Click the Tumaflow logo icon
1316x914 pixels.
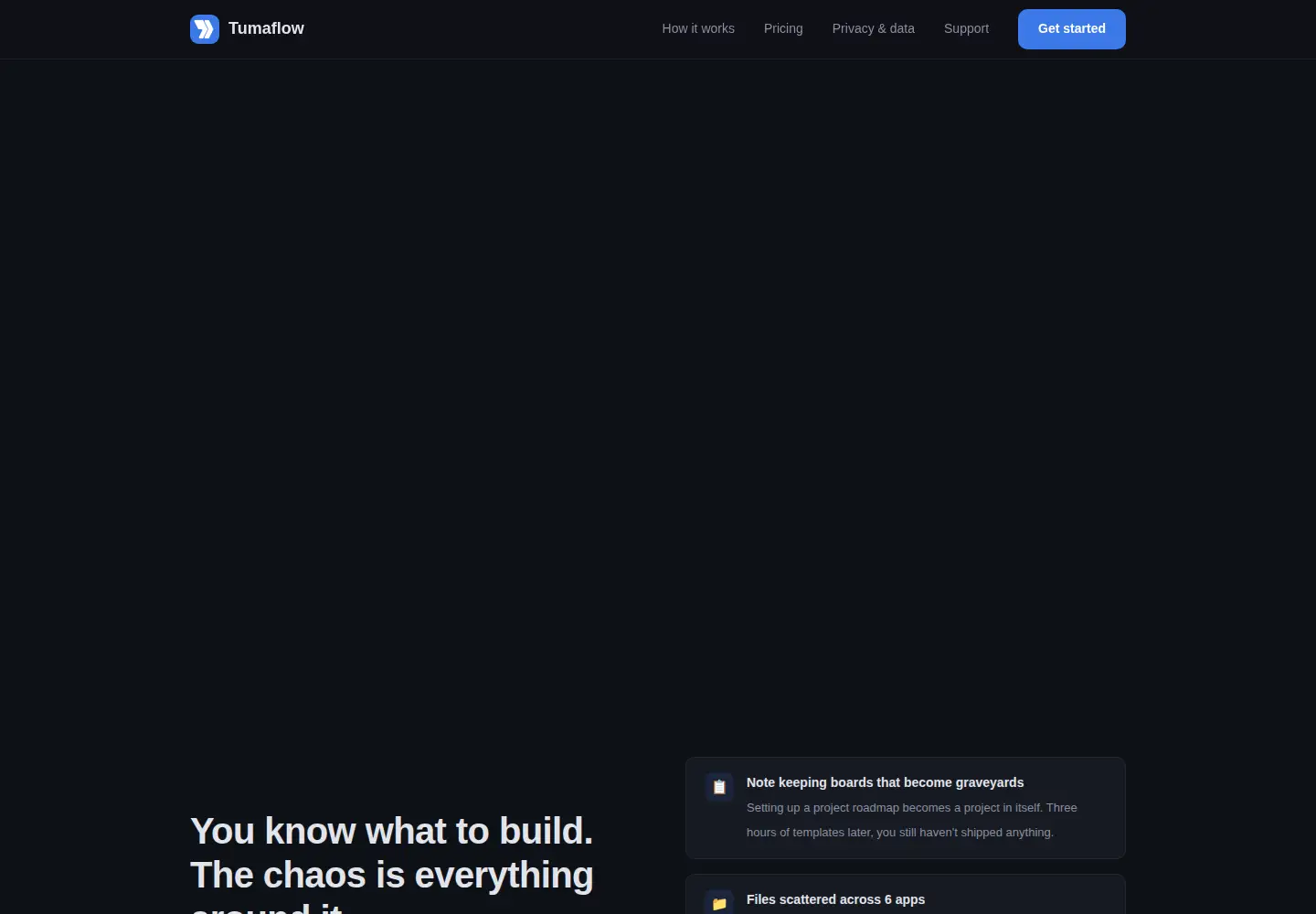pos(205,29)
